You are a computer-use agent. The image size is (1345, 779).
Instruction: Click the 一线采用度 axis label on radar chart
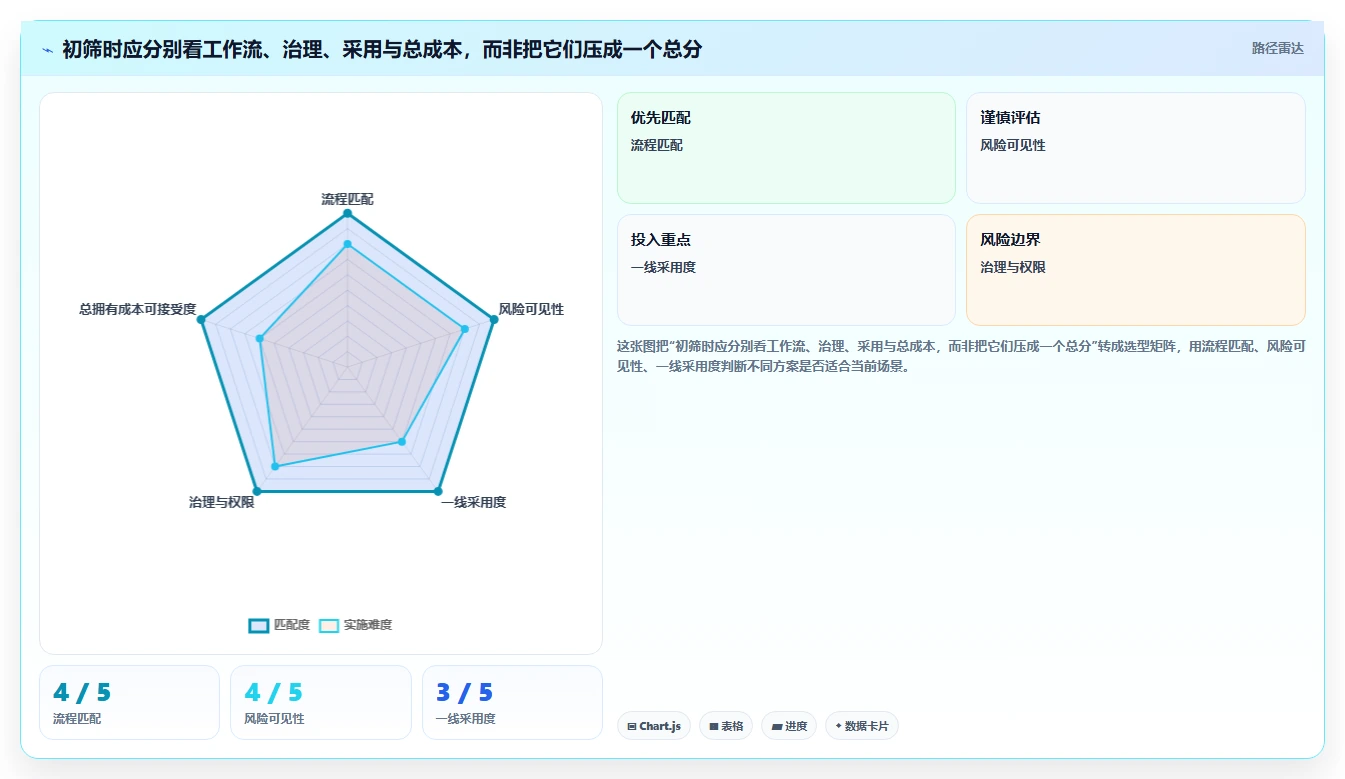(473, 502)
